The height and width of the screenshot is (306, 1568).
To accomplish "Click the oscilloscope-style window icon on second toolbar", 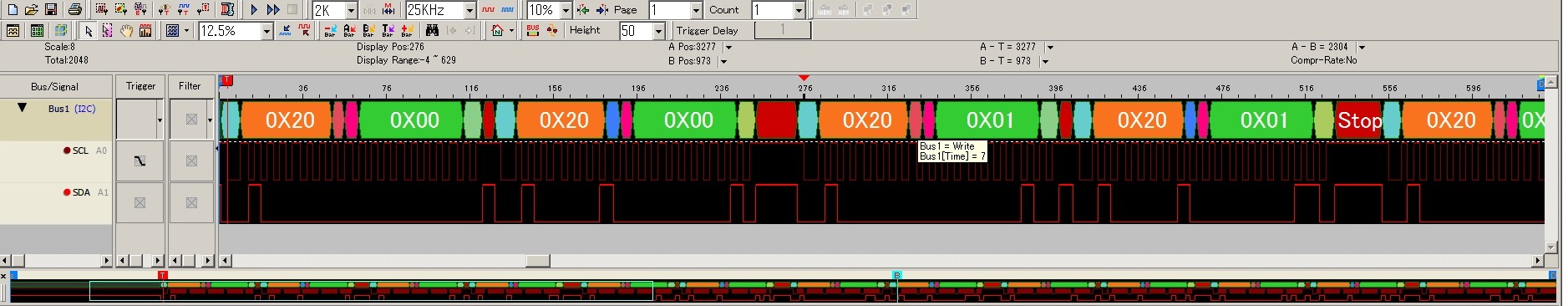I will coord(13,31).
